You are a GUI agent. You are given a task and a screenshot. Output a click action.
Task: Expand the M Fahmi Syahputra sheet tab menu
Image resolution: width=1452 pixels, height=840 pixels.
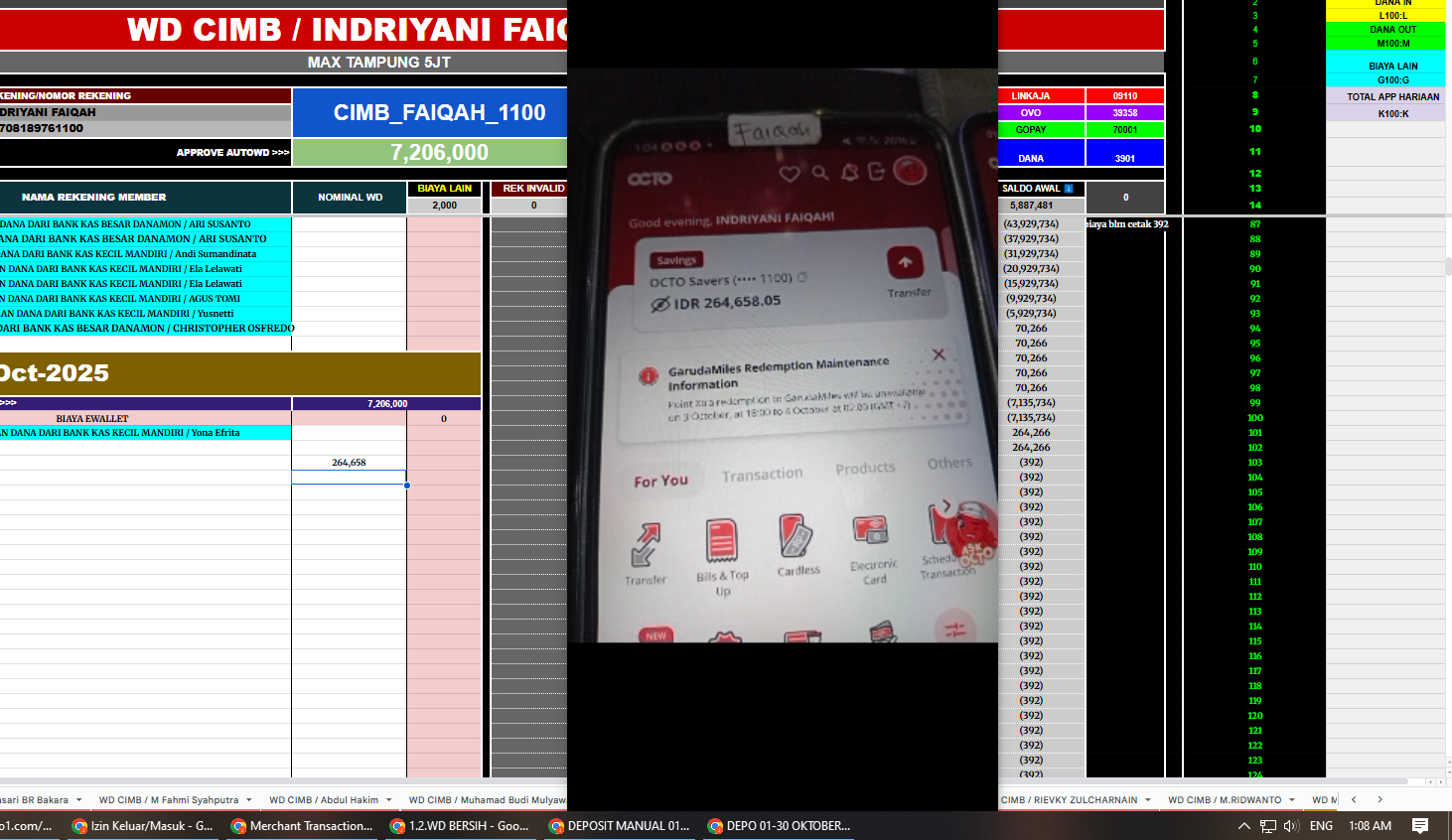click(x=248, y=799)
